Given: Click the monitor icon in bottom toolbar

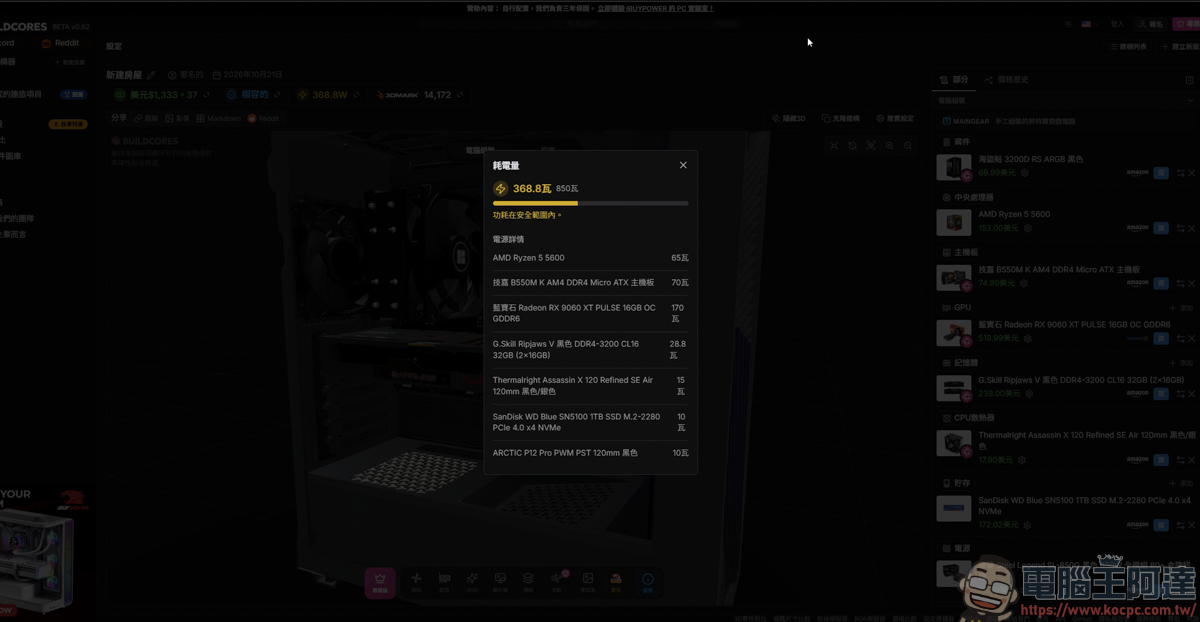Looking at the screenshot, I should click(x=500, y=581).
